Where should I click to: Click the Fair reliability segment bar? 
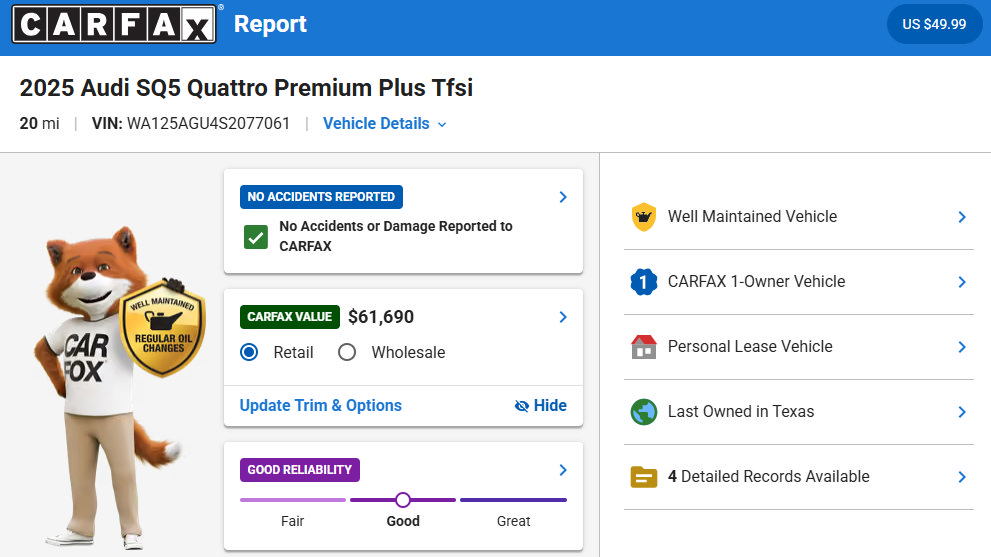[x=293, y=500]
